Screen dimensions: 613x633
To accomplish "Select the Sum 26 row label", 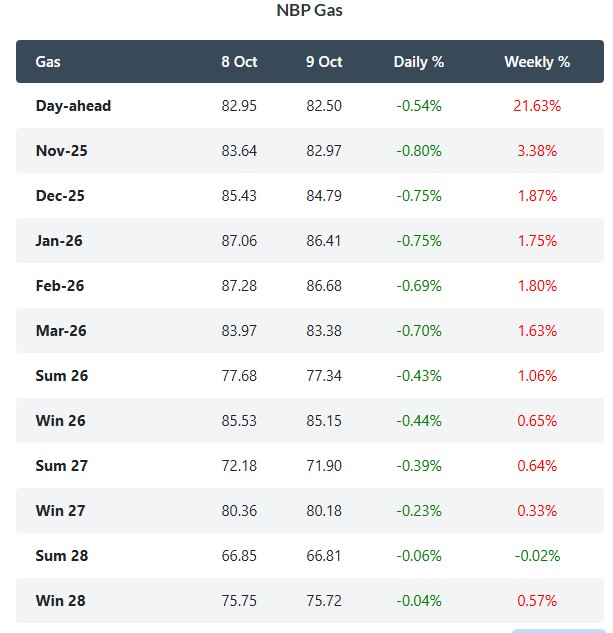I will click(x=62, y=375).
